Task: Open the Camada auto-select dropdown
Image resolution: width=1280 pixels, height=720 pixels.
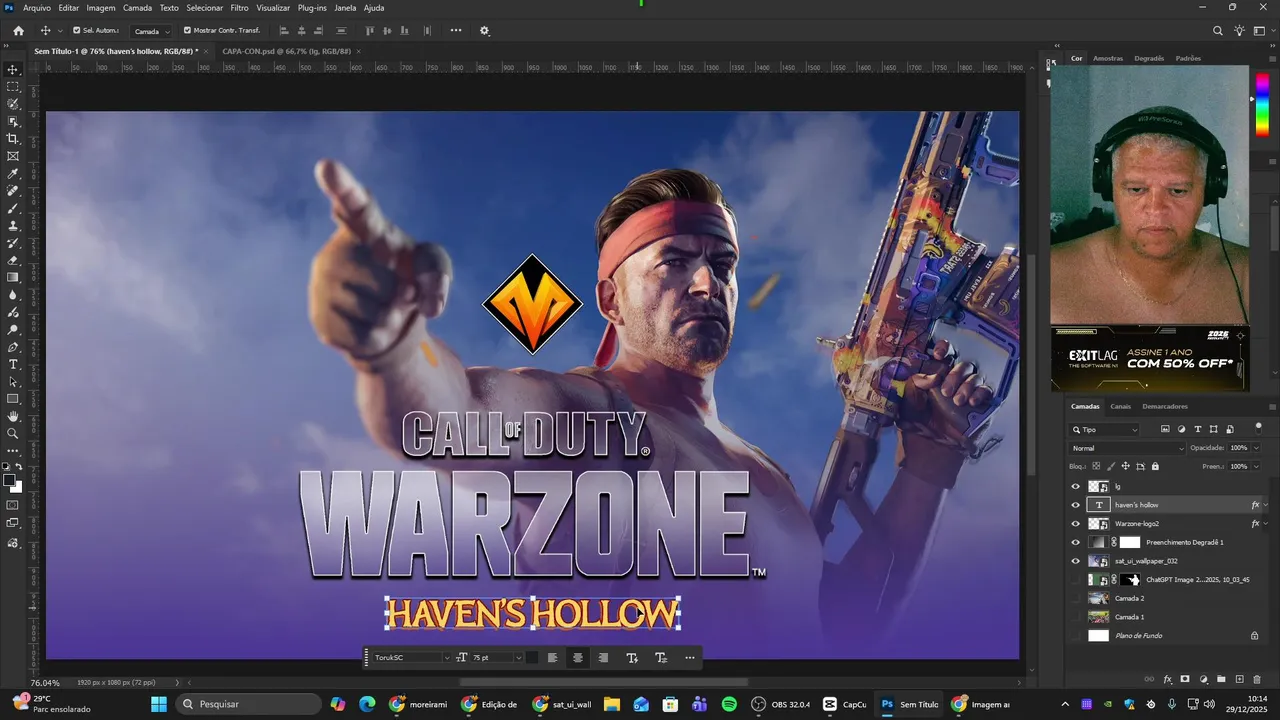Action: coord(153,31)
